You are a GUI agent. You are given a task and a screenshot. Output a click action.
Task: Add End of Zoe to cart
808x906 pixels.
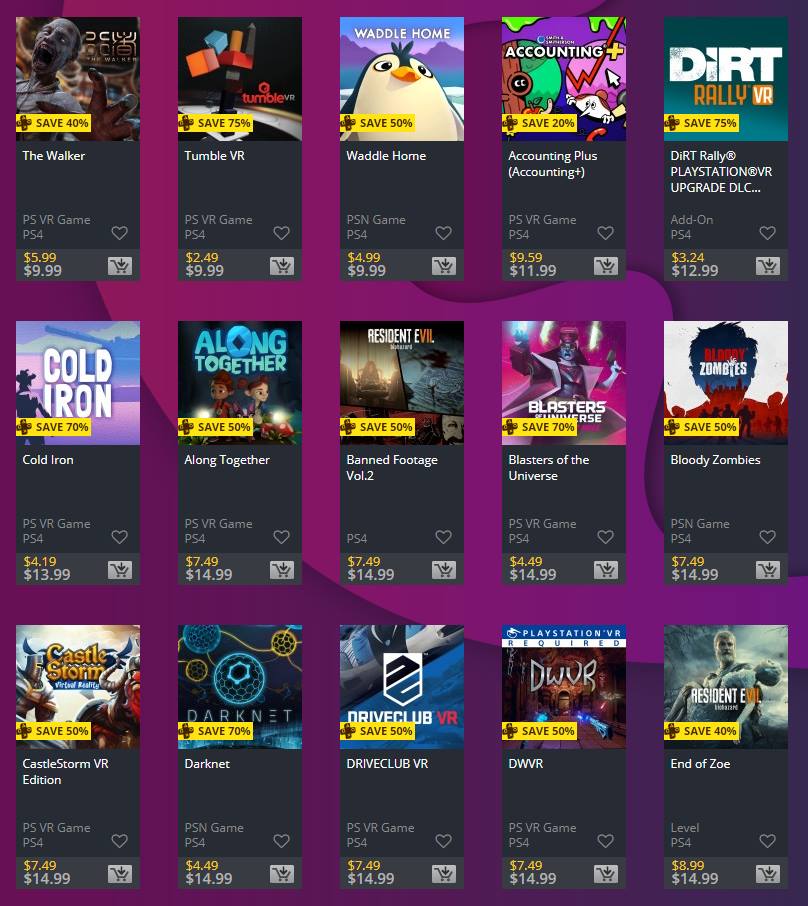click(x=768, y=874)
